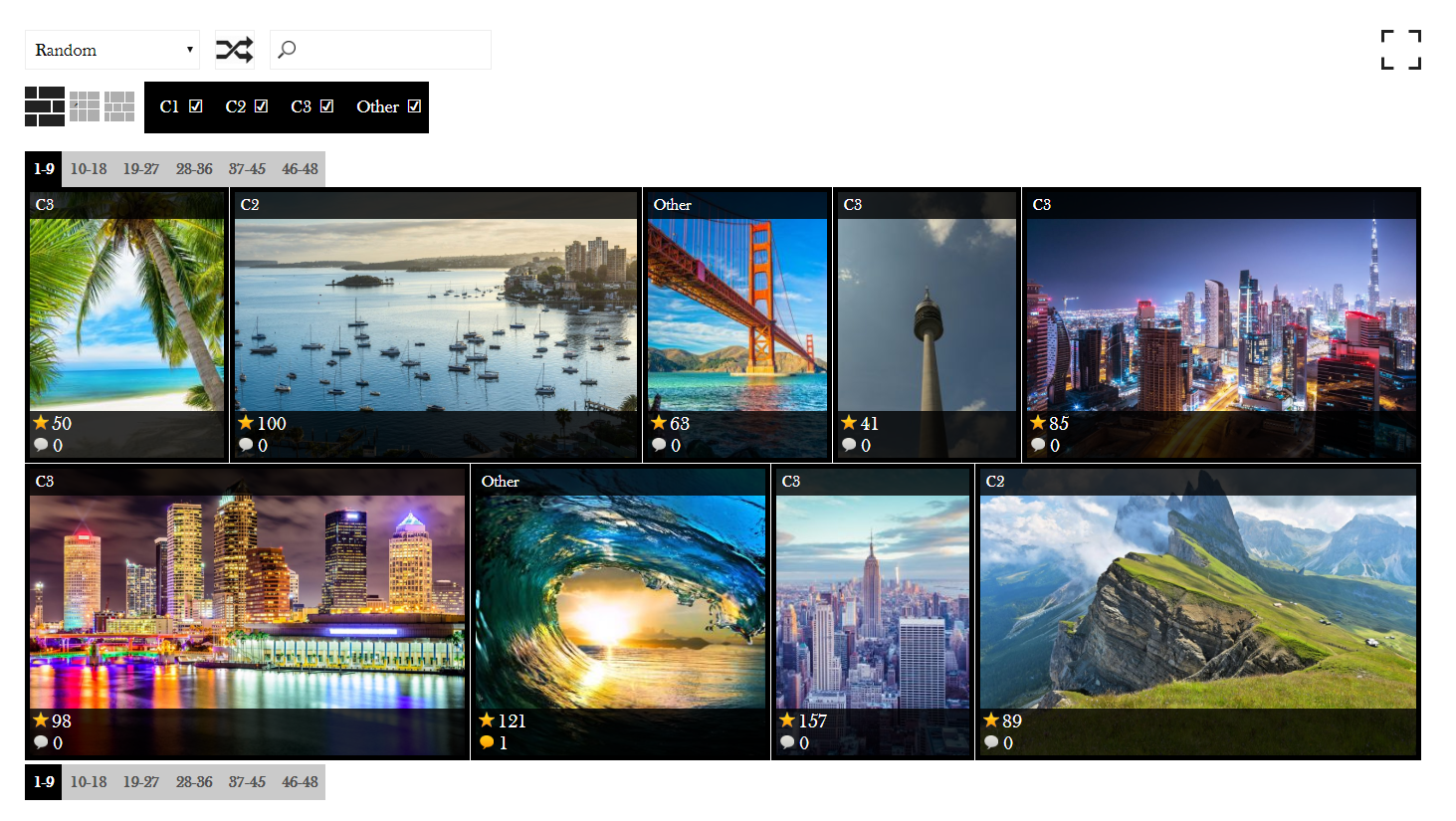Viewport: 1456px width, 821px height.
Task: Choose the gray vertical-brick layout icon
Action: point(119,106)
